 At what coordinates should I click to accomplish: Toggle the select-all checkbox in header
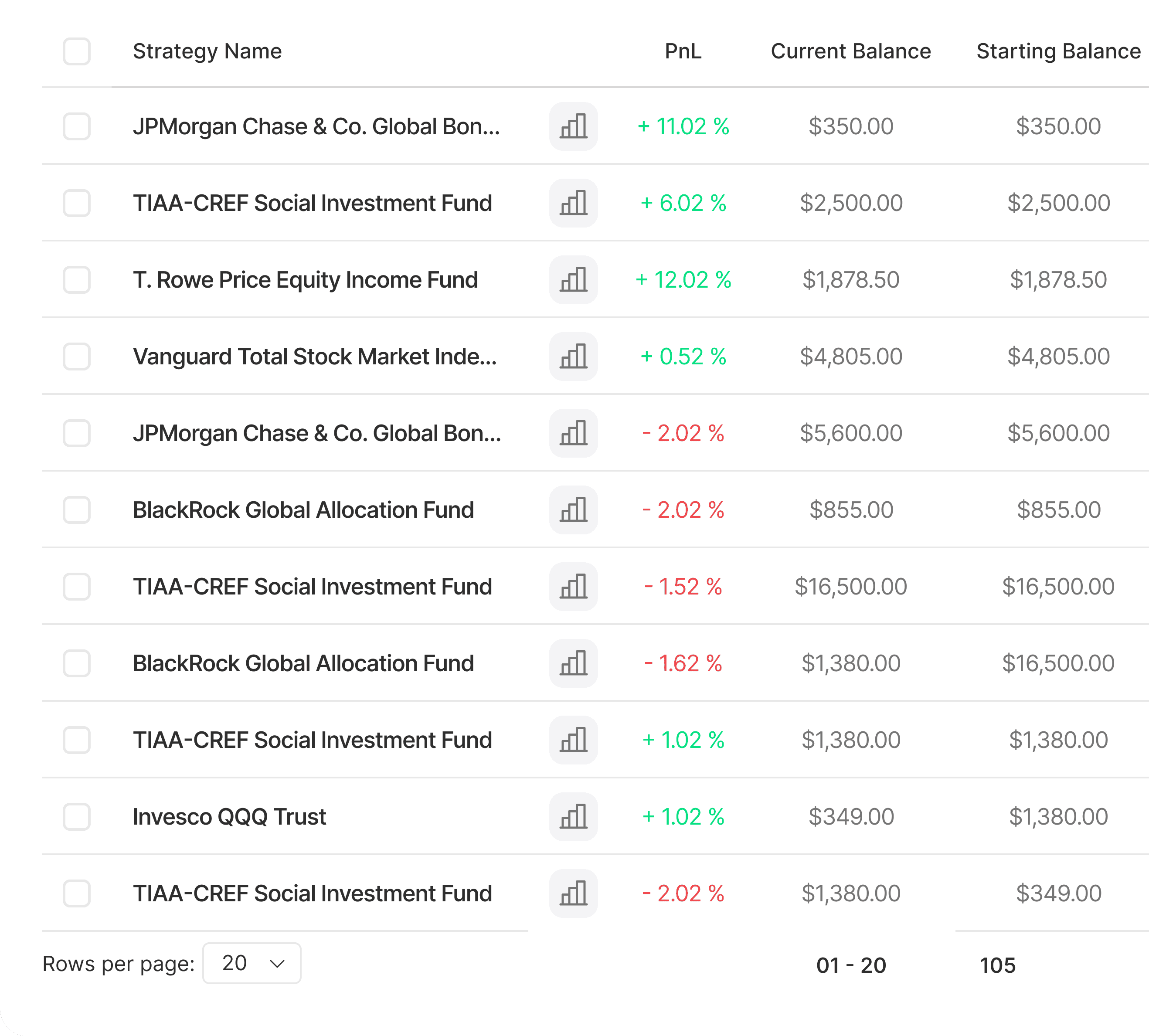pos(76,51)
